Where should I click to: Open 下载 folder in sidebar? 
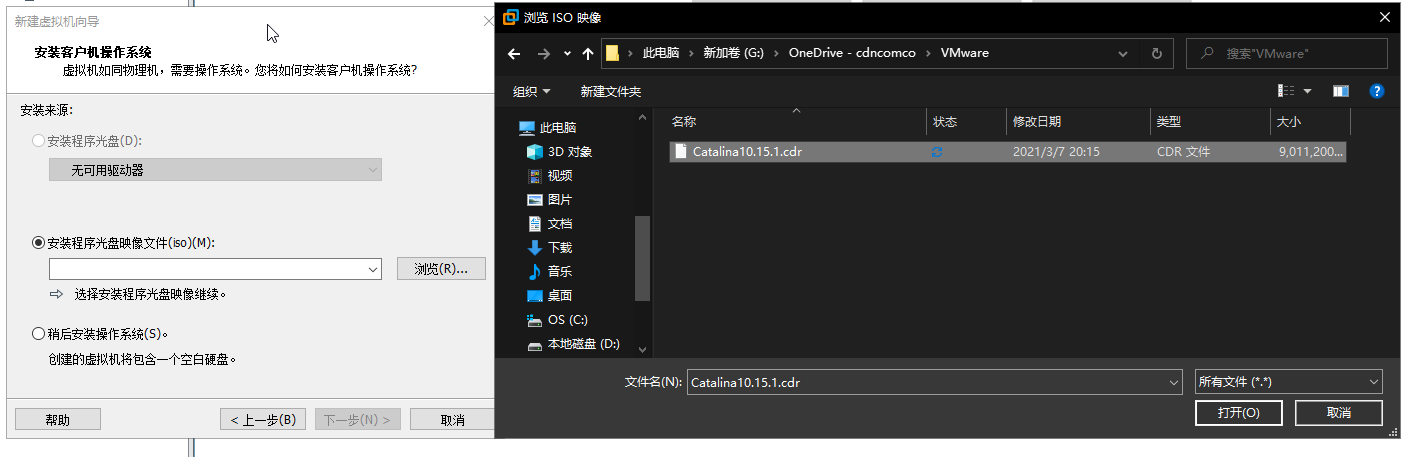(559, 248)
